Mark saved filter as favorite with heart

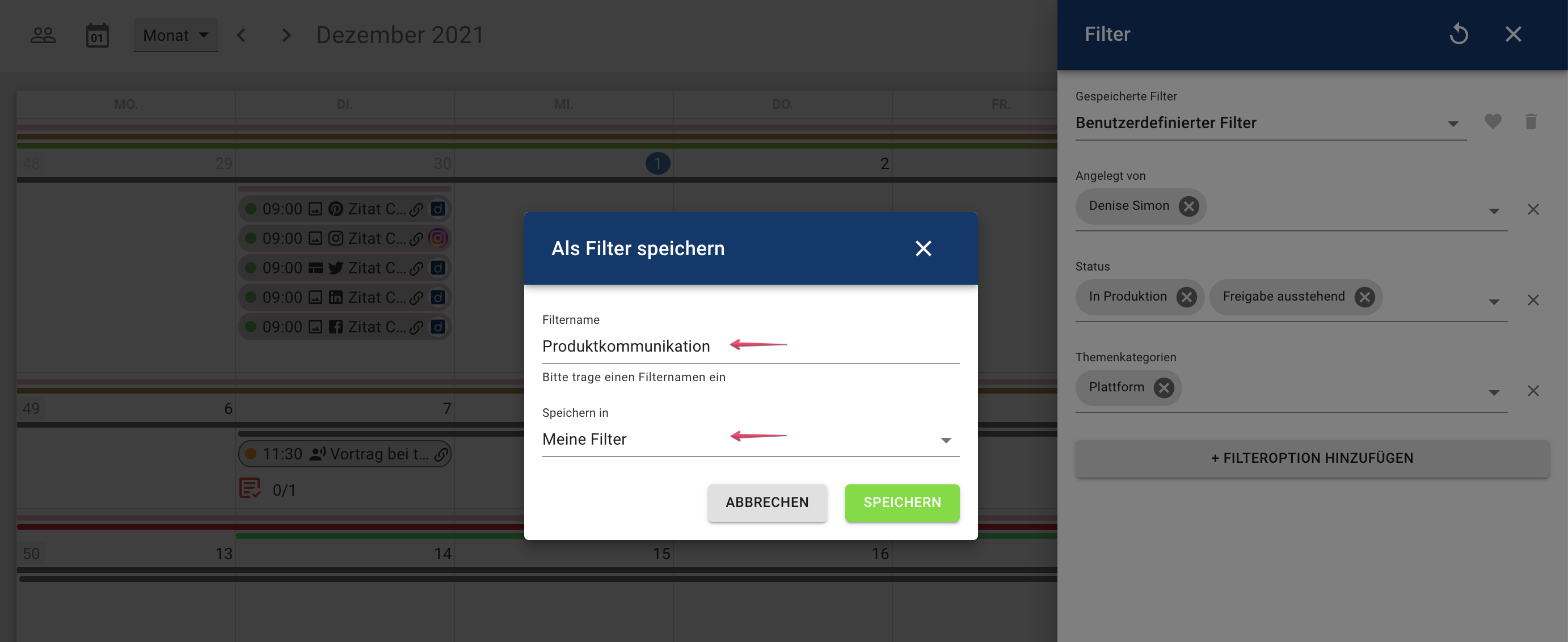1493,122
